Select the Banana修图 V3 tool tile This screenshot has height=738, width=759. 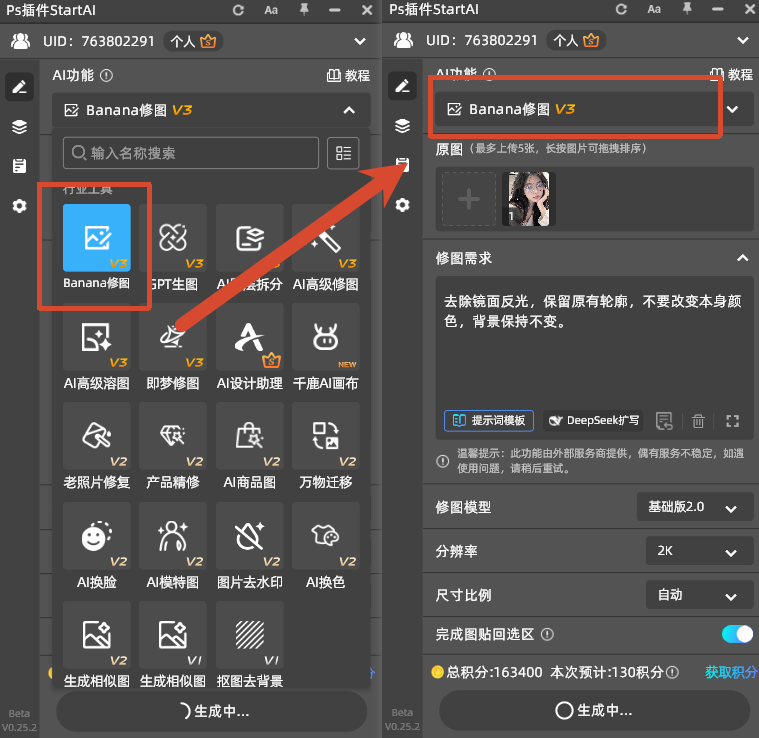pyautogui.click(x=97, y=238)
